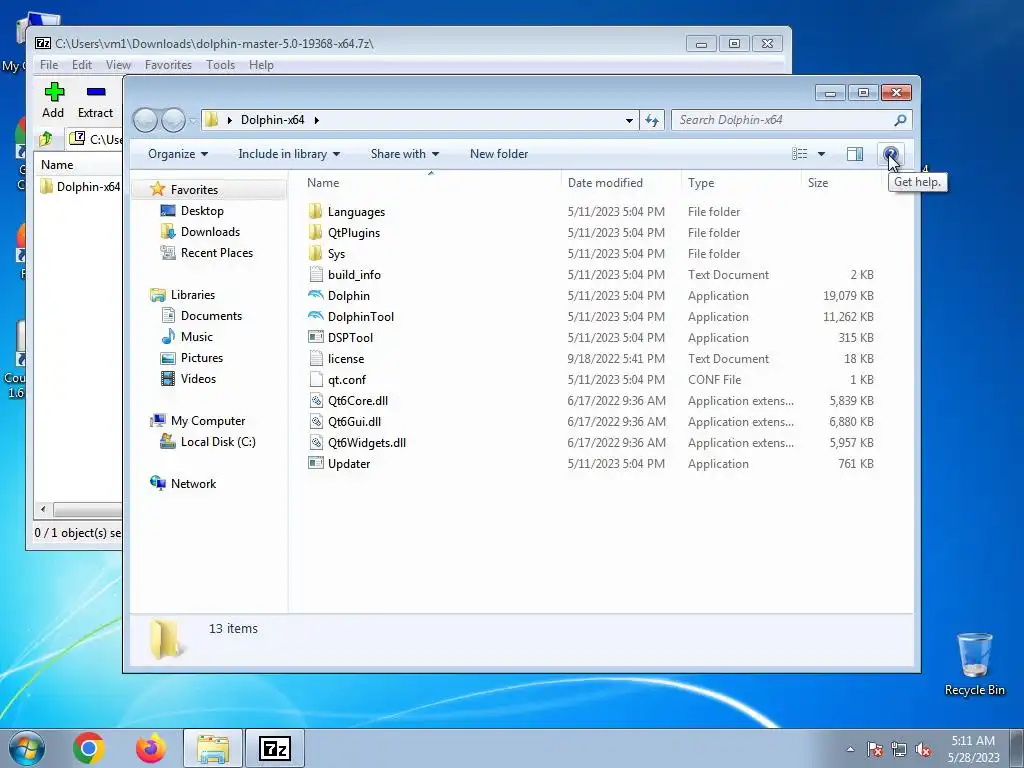This screenshot has height=768, width=1024.
Task: Click Windows Explorer taskbar button
Action: 213,748
